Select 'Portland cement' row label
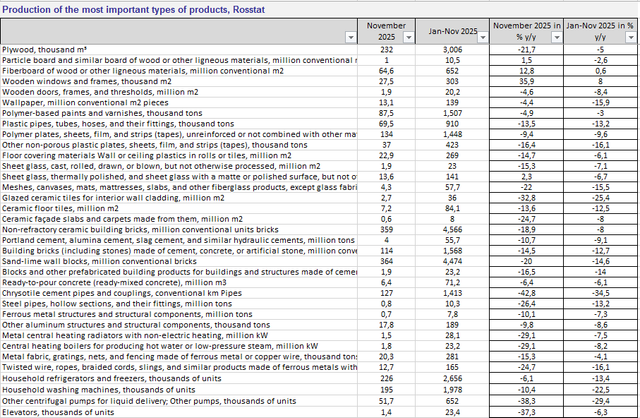Viewport: 640px width, 418px height. pyautogui.click(x=178, y=240)
